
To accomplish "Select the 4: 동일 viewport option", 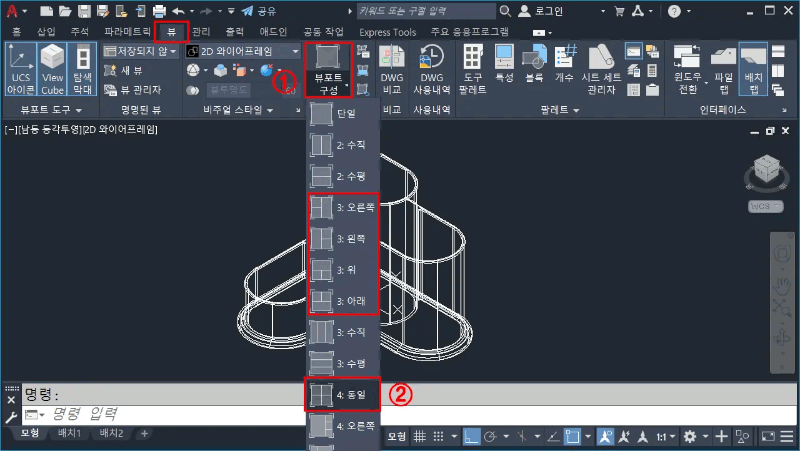I will pyautogui.click(x=343, y=394).
